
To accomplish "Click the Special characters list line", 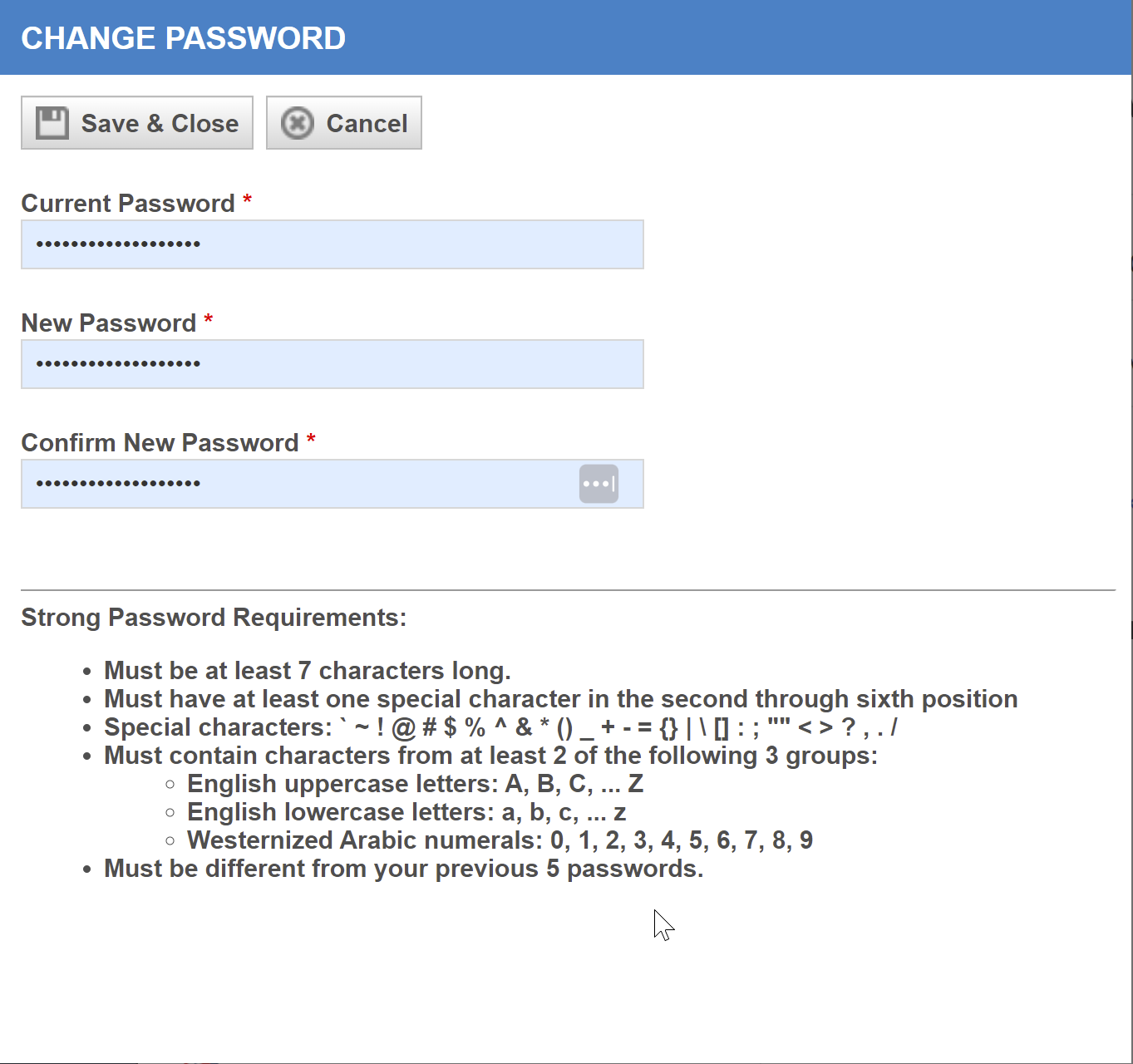I will [x=500, y=727].
